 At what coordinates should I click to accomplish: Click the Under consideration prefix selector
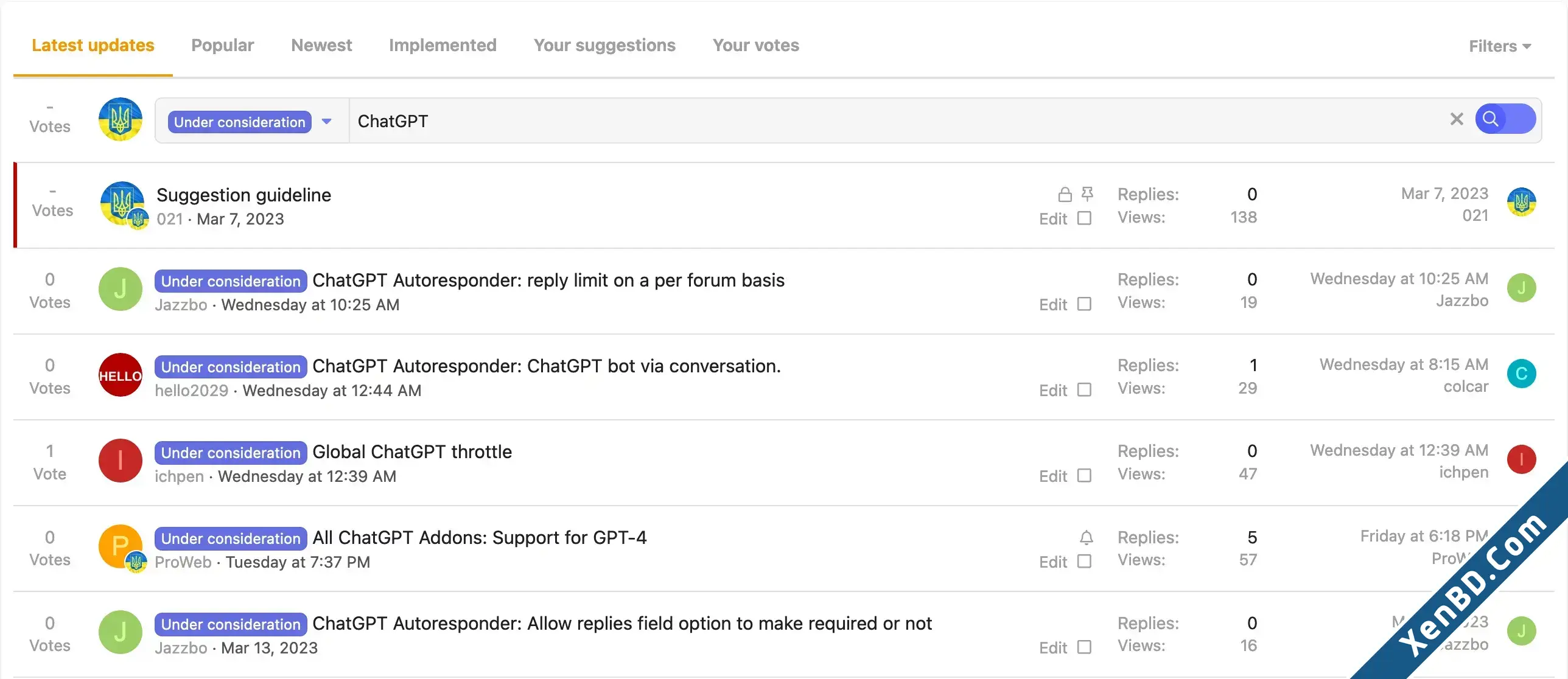point(240,122)
